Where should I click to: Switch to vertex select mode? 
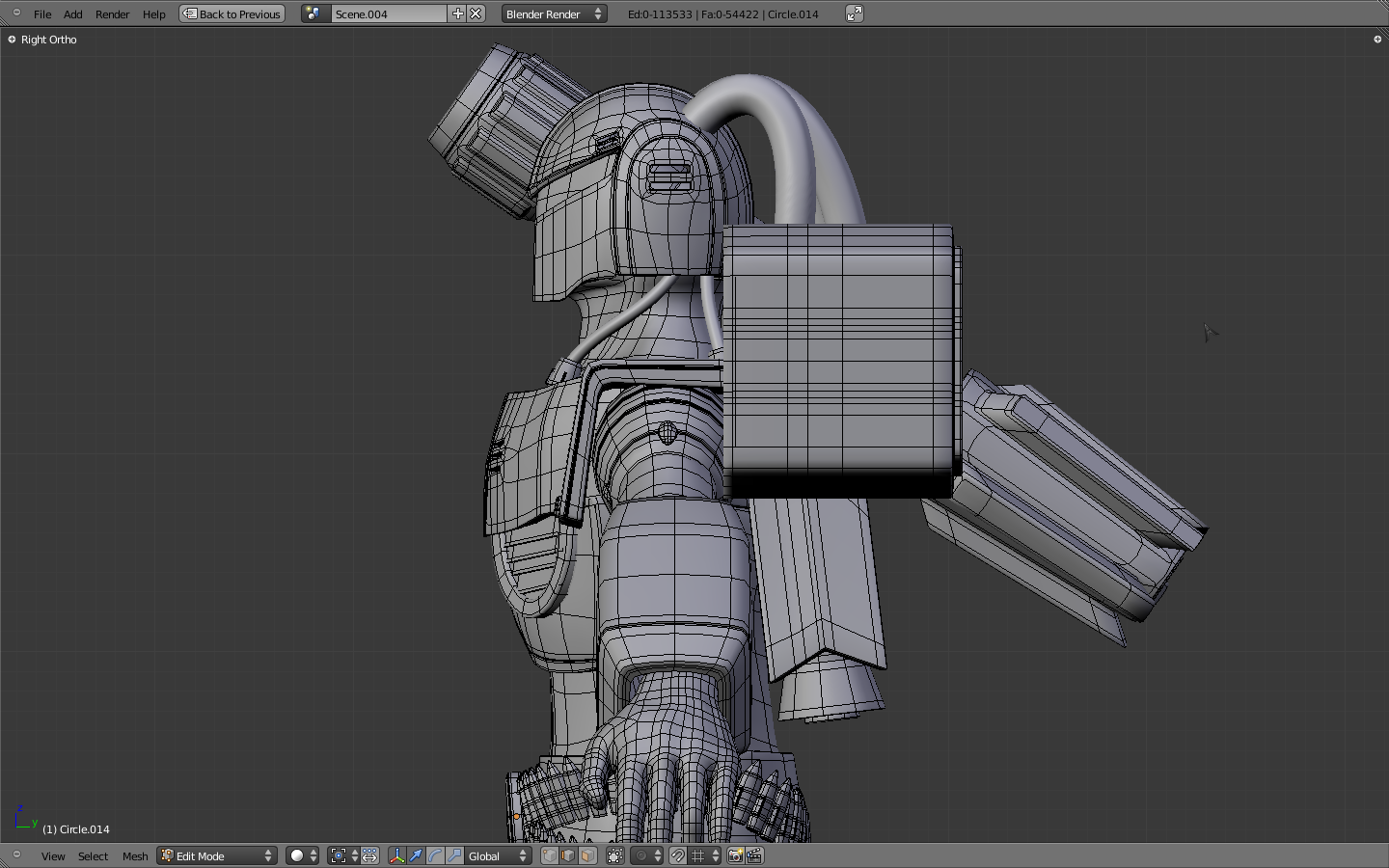(550, 856)
